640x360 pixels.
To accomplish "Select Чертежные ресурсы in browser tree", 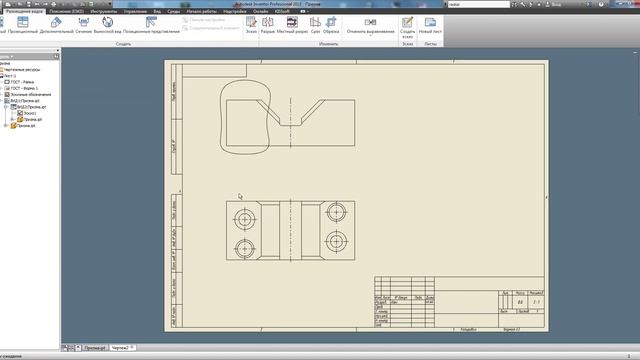I will coord(21,69).
